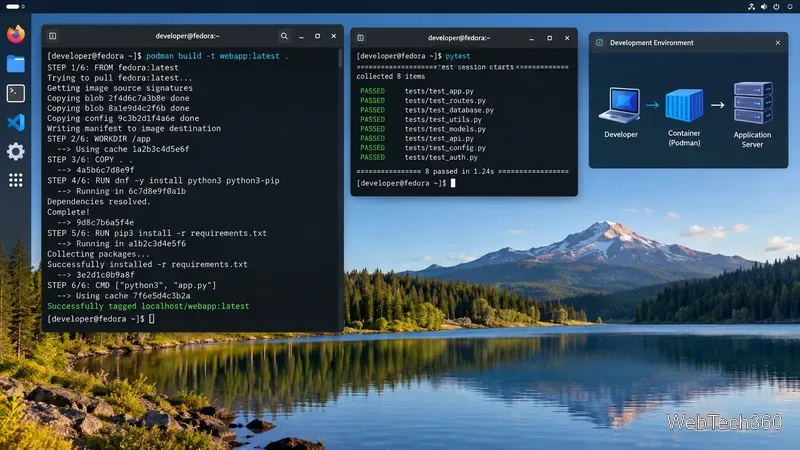Click Activities pill in top-left corner
Screen dimensions: 800x450
[13, 7]
